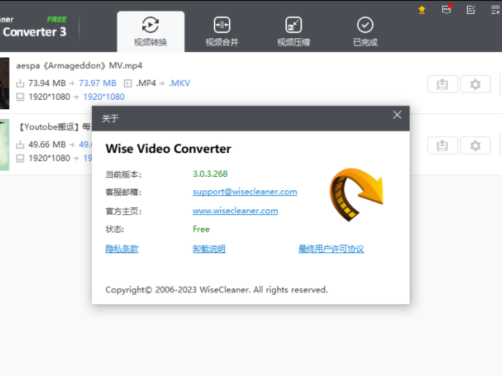Open the feedback message icon with red dot

[446, 9]
